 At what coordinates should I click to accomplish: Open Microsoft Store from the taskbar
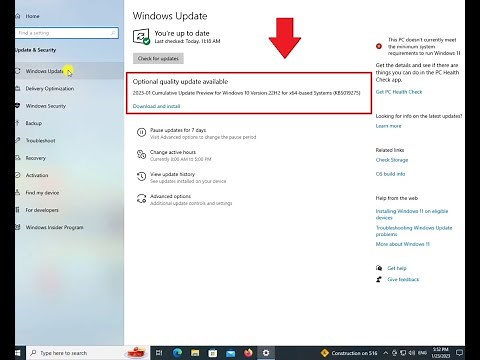tap(213, 353)
